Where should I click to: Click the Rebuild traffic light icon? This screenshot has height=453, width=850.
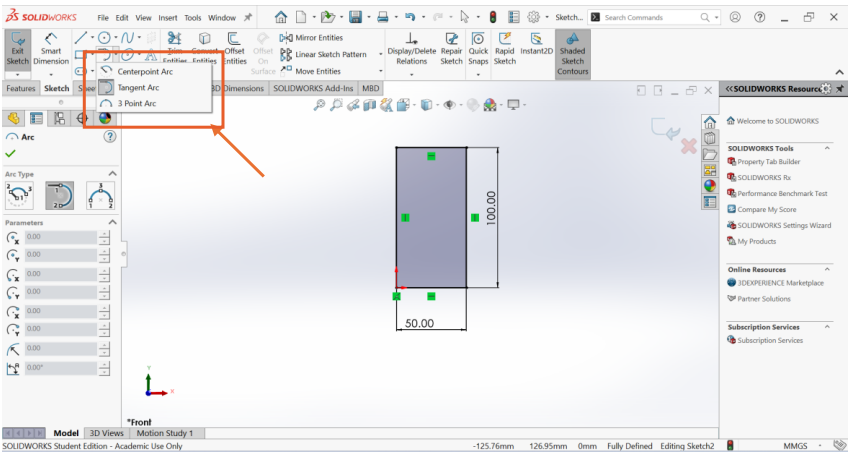pos(493,17)
